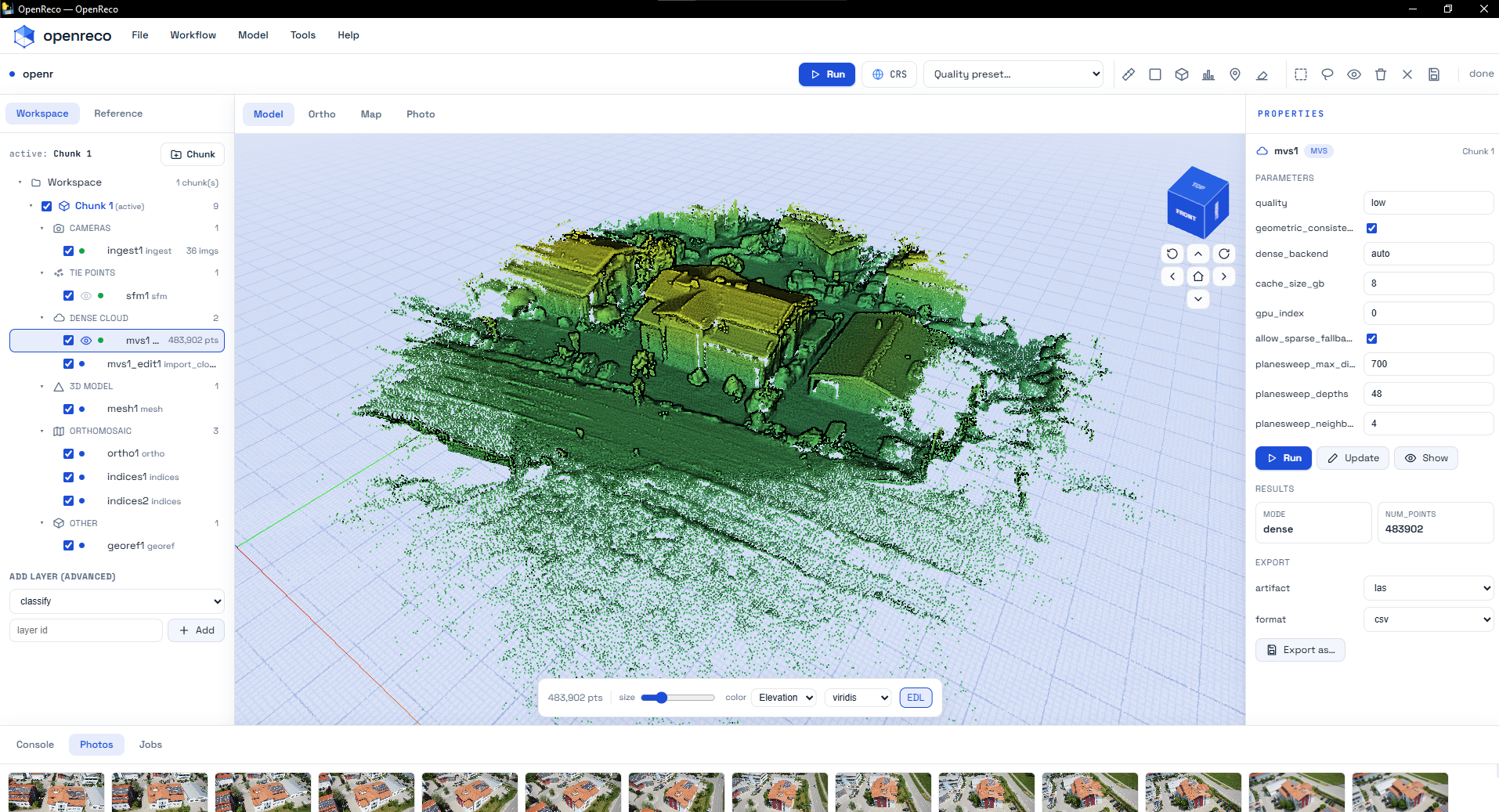1499x812 pixels.
Task: Select the map pin marker tool
Action: tap(1235, 74)
